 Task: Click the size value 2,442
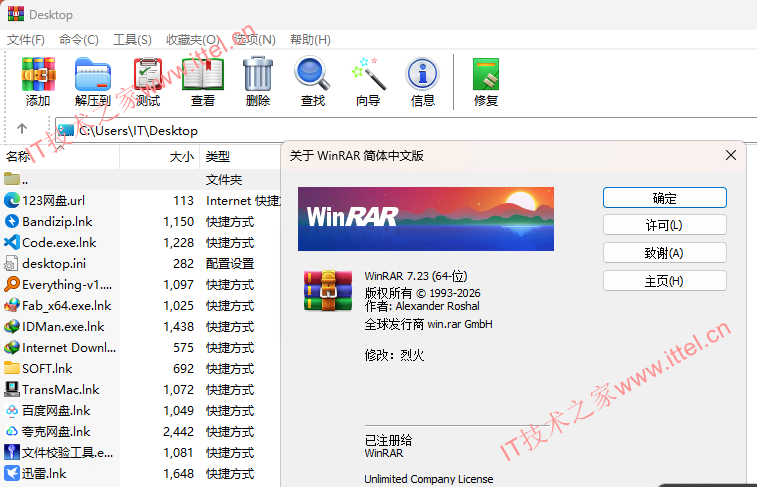[178, 431]
